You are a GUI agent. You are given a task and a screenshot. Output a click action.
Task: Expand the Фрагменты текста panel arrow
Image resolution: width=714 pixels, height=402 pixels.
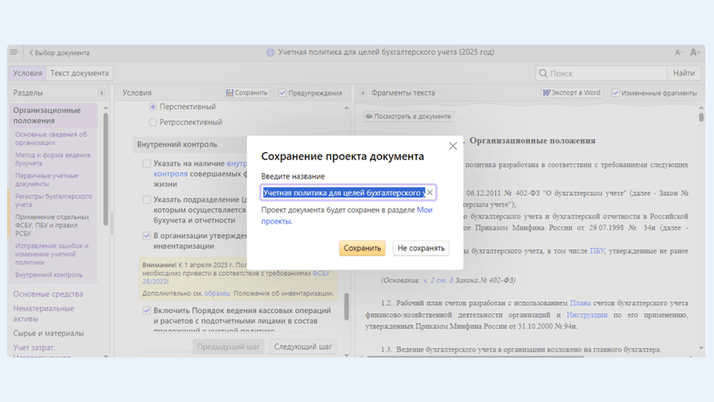[x=363, y=93]
